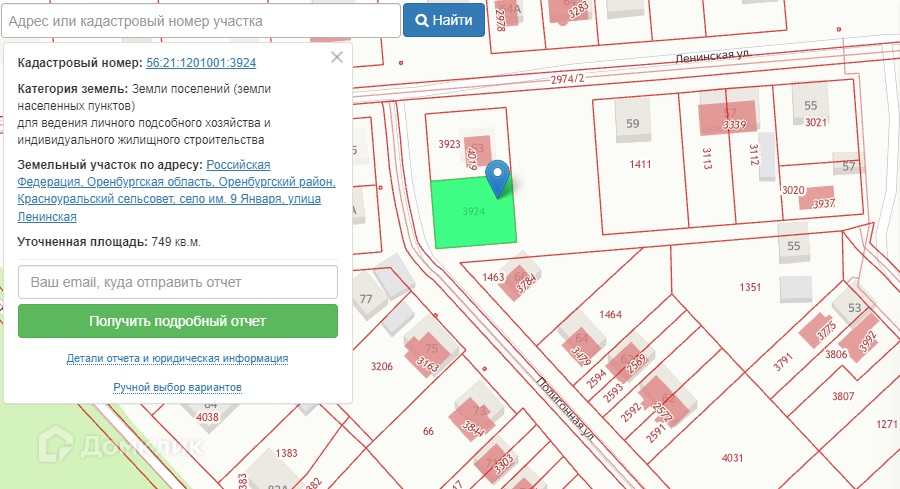Image resolution: width=900 pixels, height=489 pixels.
Task: Click parcel 1464 on the map
Action: pyautogui.click(x=610, y=314)
